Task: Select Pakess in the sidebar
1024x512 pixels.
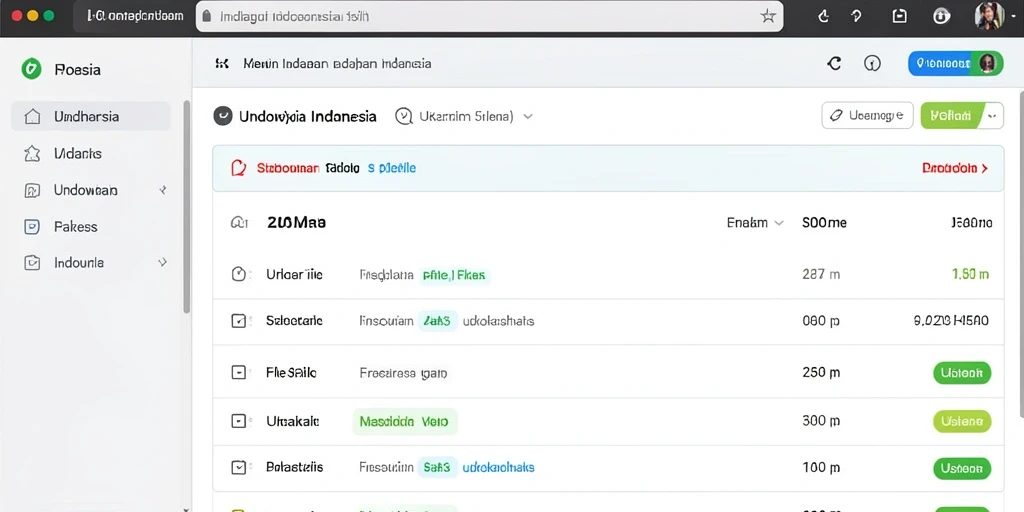Action: [91, 227]
